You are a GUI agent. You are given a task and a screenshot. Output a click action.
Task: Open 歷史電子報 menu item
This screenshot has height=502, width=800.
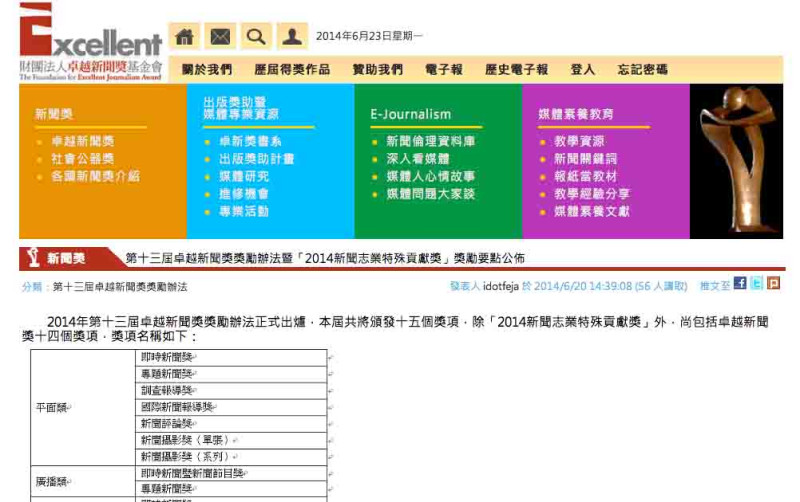click(516, 69)
